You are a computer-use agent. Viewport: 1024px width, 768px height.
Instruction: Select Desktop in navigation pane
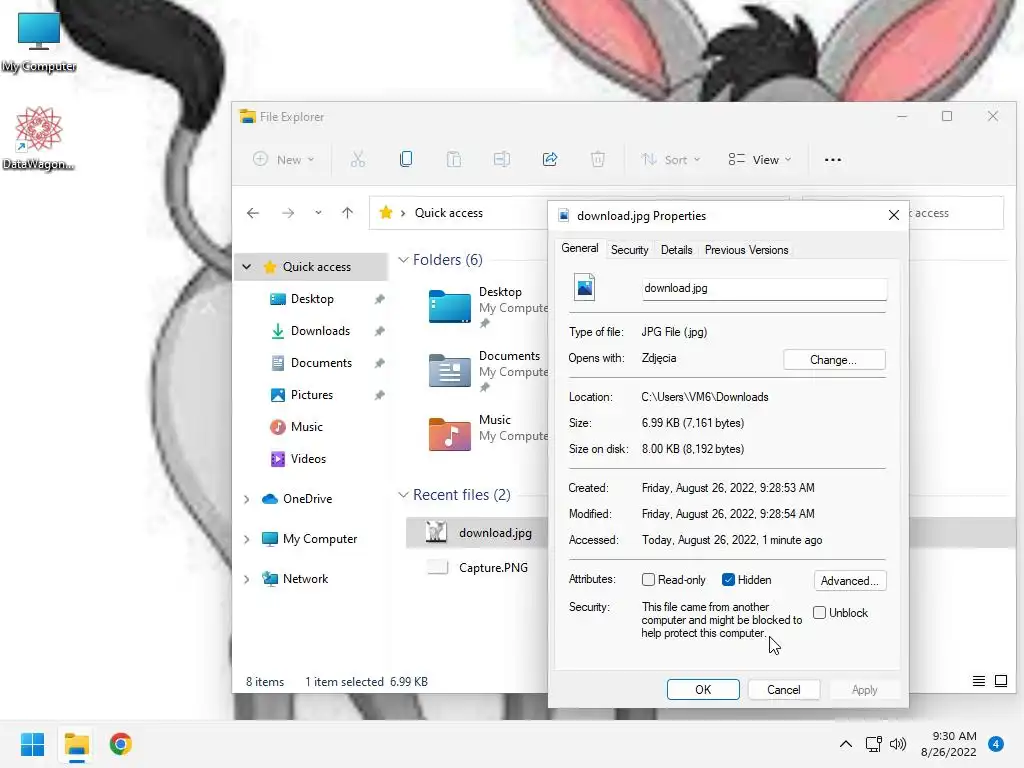pos(311,299)
